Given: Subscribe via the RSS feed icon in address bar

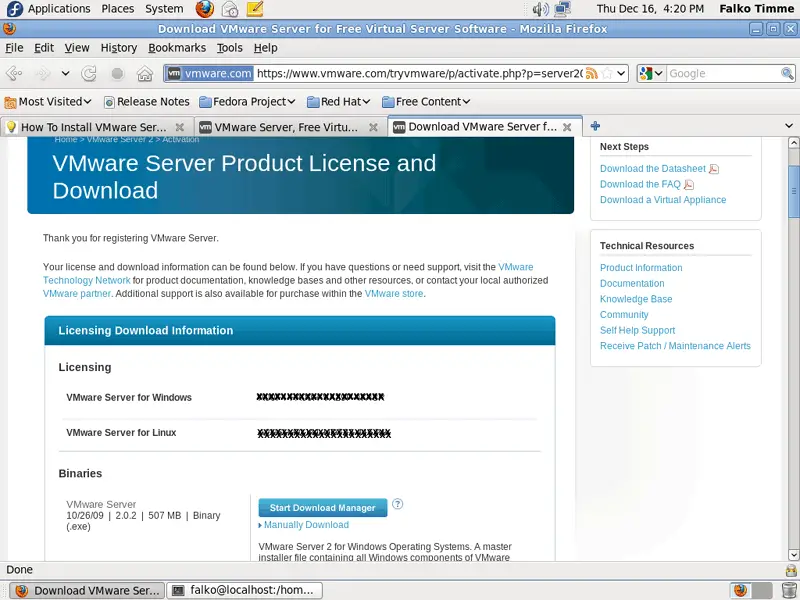Looking at the screenshot, I should tap(591, 73).
